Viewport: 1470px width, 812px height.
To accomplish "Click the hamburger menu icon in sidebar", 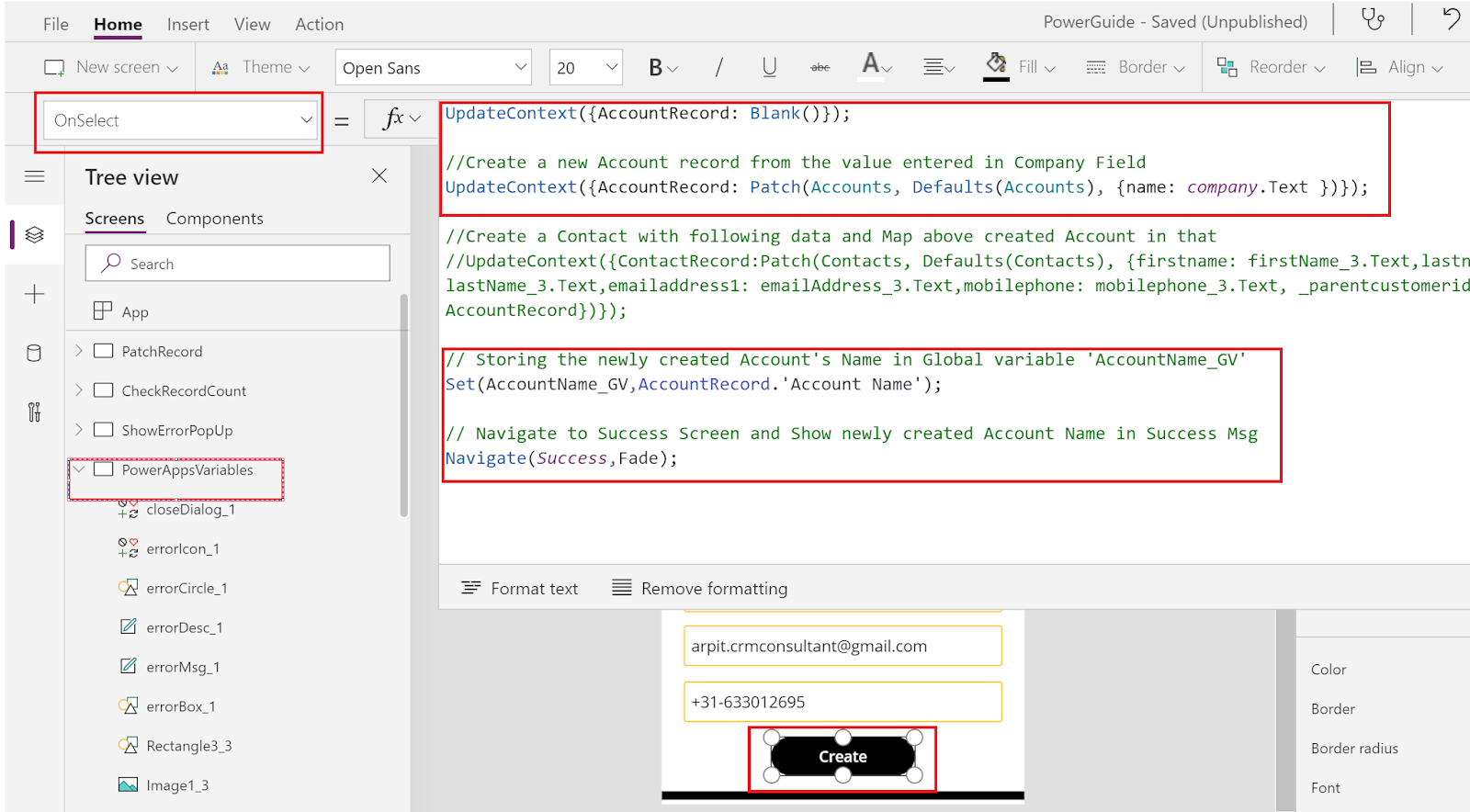I will point(35,176).
